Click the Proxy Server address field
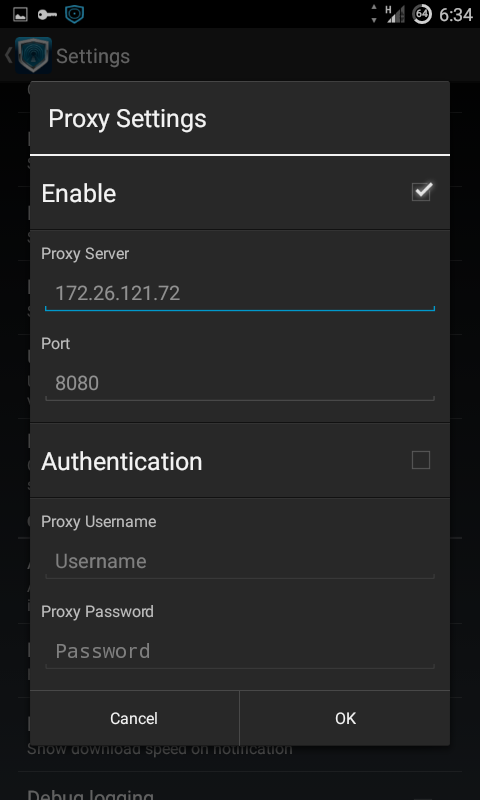This screenshot has height=800, width=480. click(240, 294)
